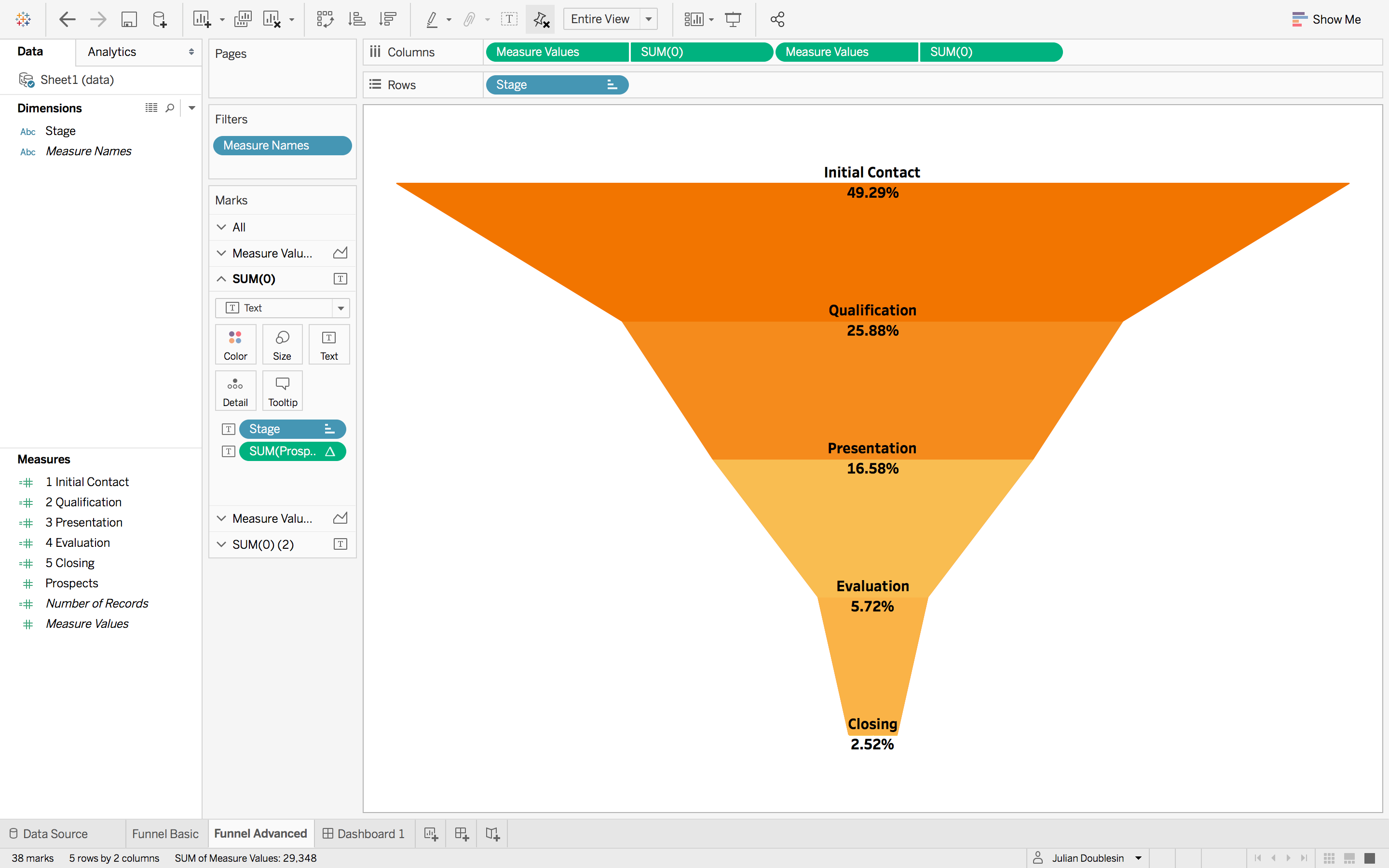Add a new worksheet tab icon
1389x868 pixels.
(431, 834)
